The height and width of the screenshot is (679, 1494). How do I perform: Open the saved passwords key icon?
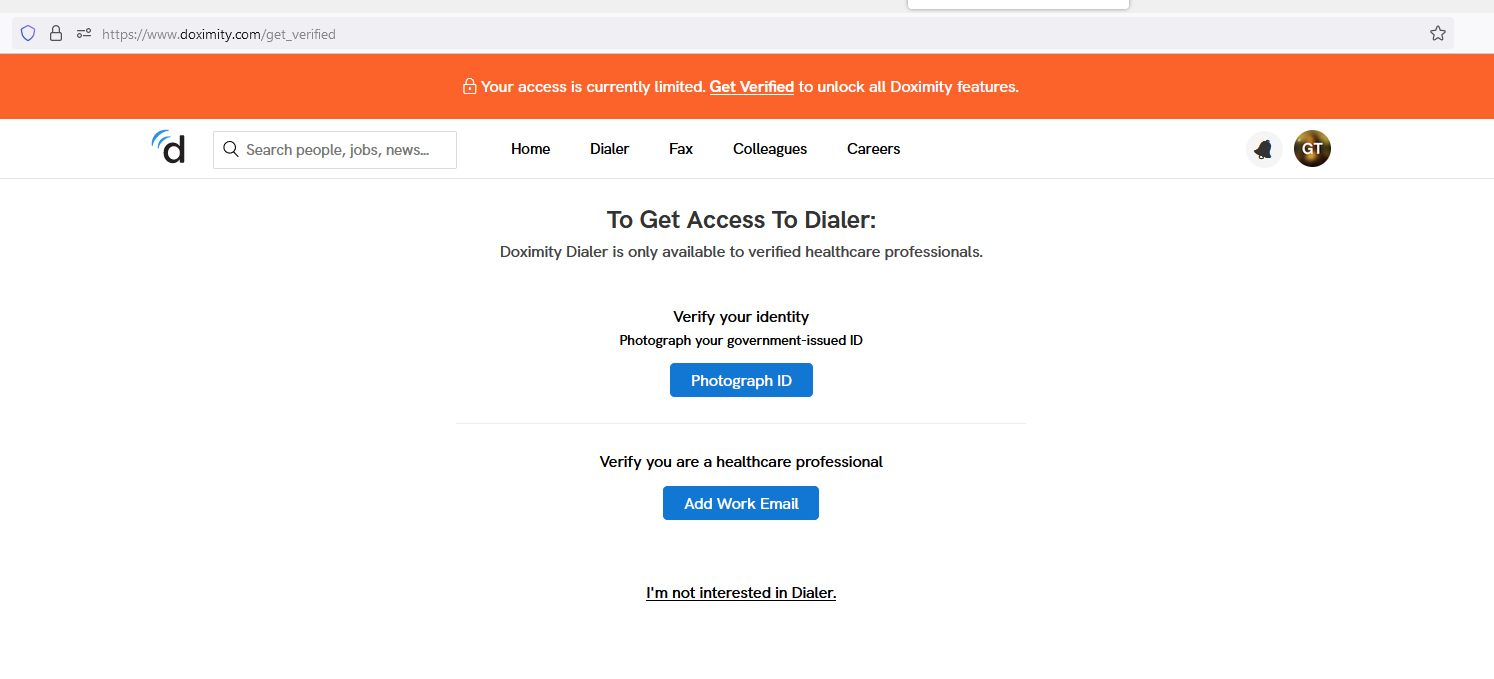[x=84, y=33]
